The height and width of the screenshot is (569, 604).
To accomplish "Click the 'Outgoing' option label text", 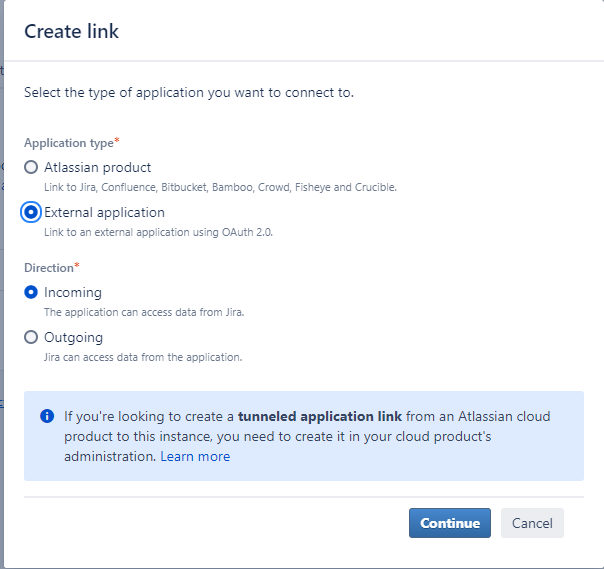I will (73, 337).
